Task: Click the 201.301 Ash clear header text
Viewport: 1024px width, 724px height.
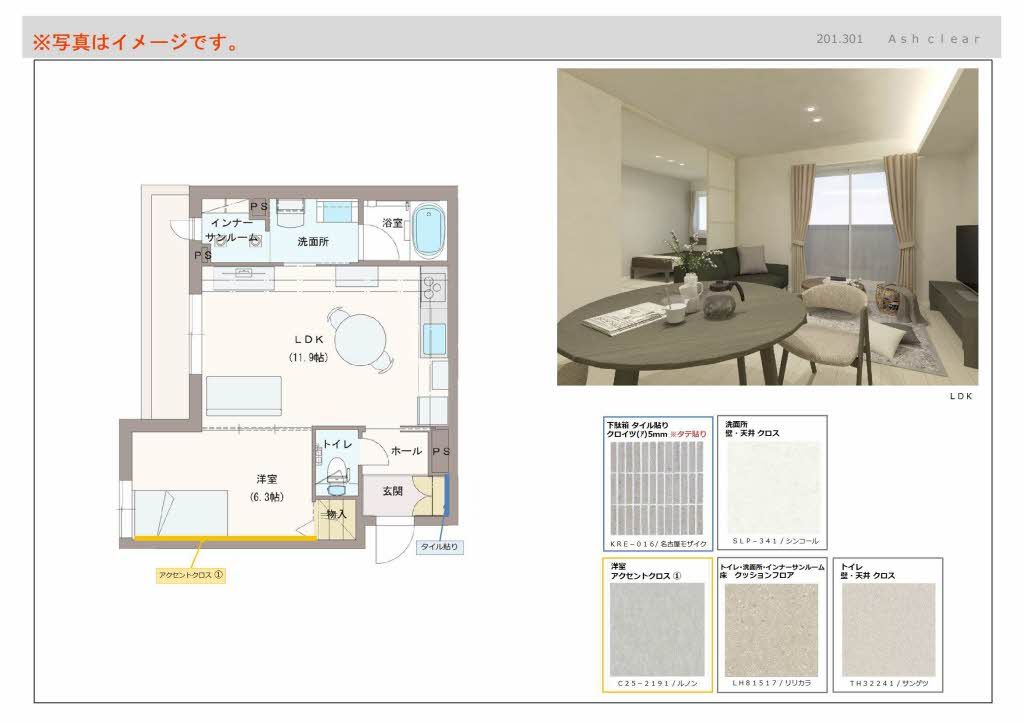Action: (x=897, y=39)
